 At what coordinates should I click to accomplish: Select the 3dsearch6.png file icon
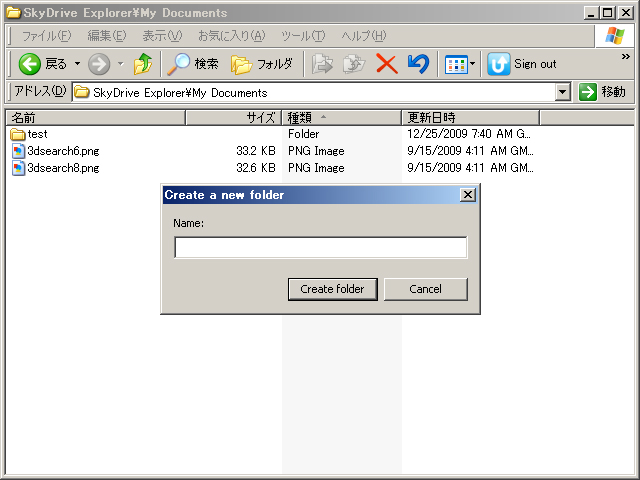click(x=18, y=151)
